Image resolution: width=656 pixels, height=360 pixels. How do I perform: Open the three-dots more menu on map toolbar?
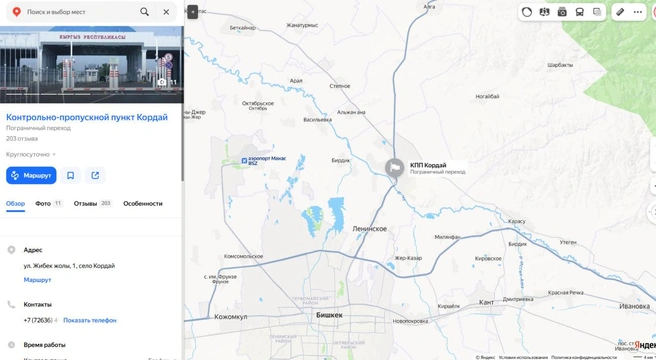pyautogui.click(x=638, y=12)
